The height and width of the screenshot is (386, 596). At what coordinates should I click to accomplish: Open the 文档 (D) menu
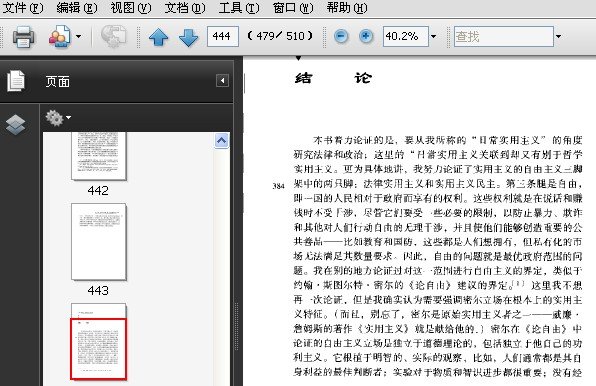[x=185, y=8]
